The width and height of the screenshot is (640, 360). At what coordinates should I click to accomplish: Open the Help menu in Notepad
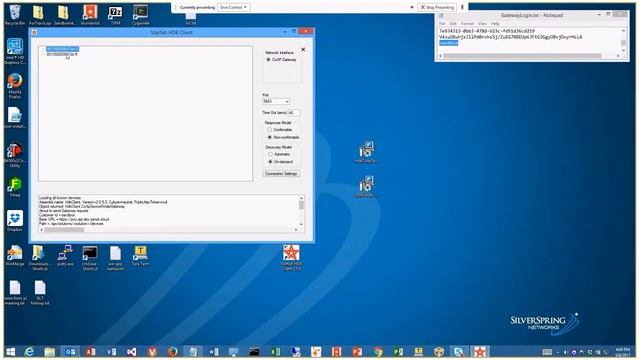[495, 24]
